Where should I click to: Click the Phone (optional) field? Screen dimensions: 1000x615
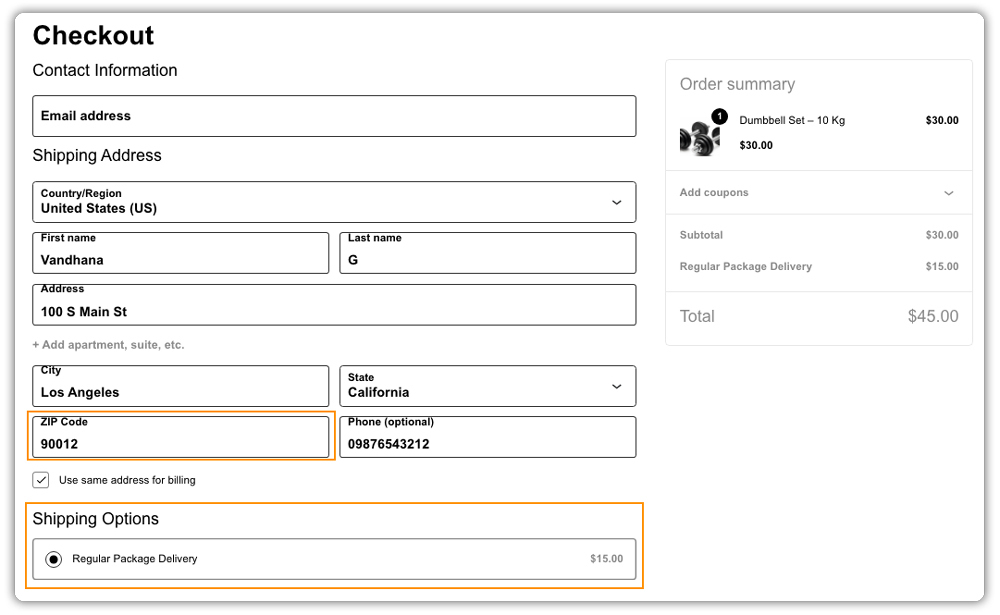pos(487,437)
